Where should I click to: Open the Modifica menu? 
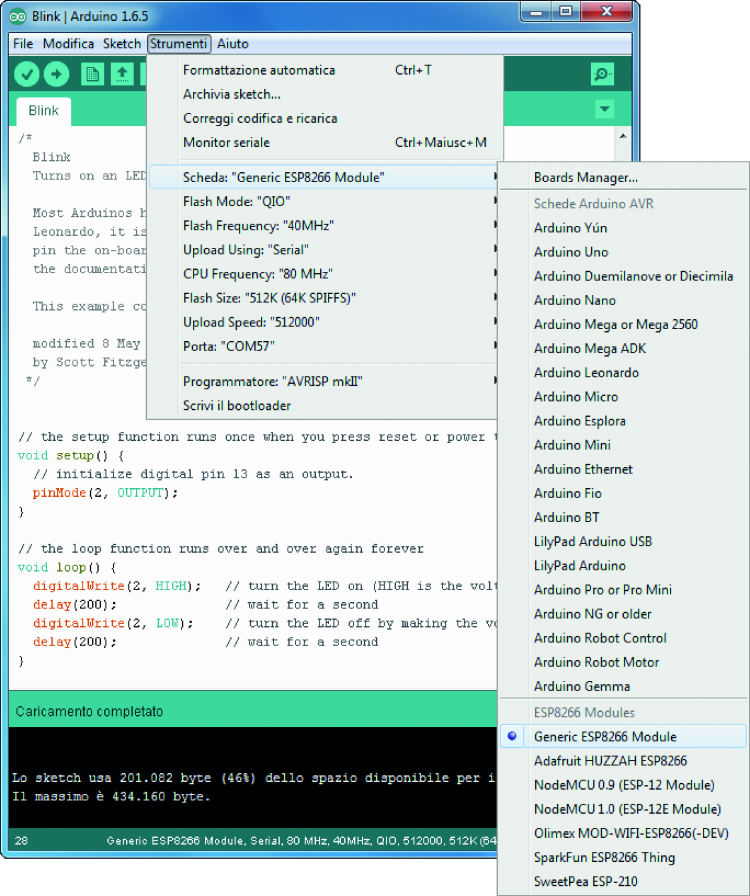click(x=68, y=43)
